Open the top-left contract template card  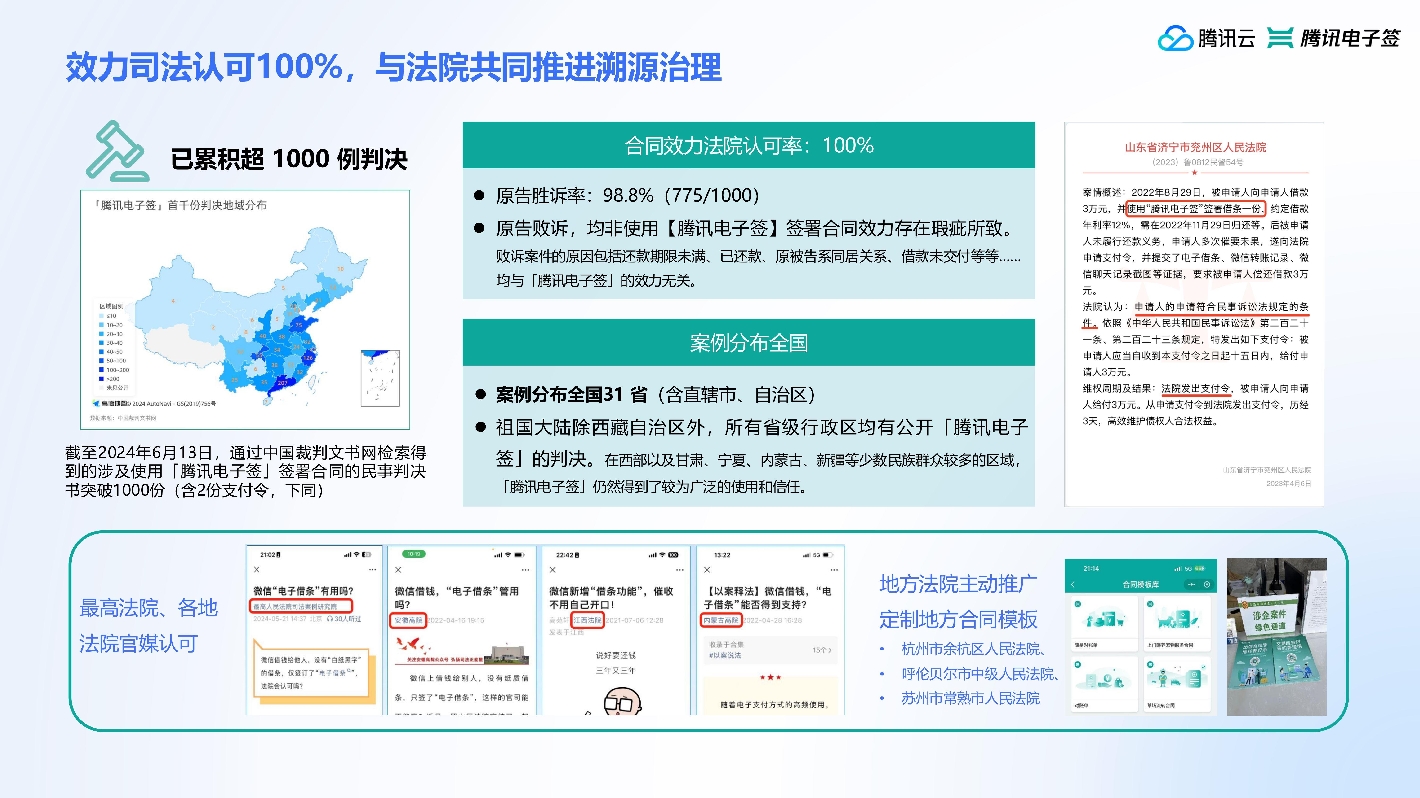(x=1102, y=625)
